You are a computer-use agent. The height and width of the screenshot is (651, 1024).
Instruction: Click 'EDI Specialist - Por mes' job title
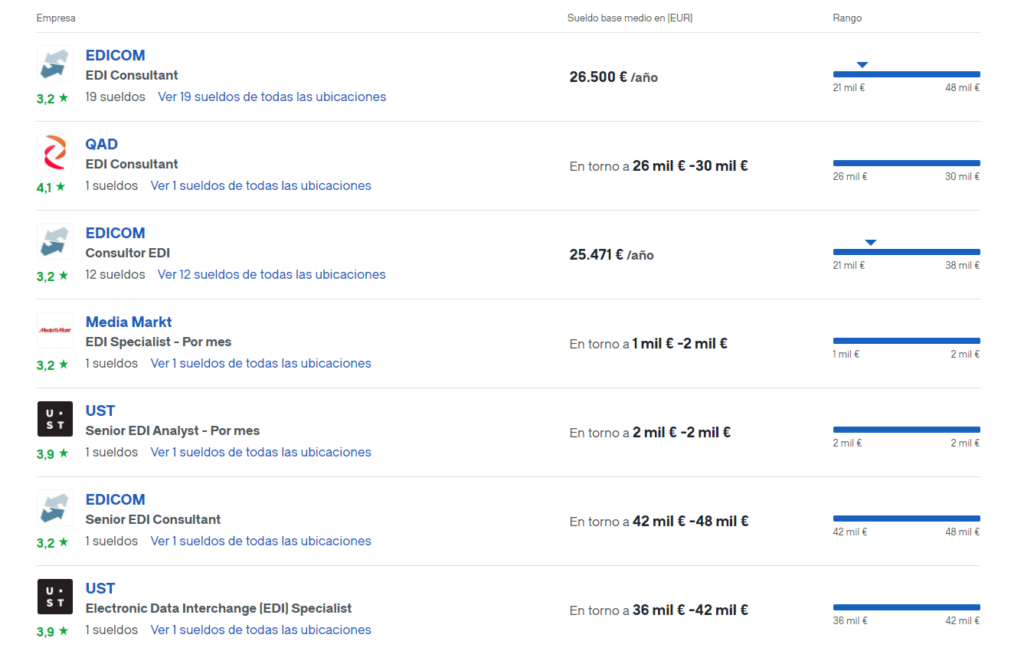[x=158, y=341]
